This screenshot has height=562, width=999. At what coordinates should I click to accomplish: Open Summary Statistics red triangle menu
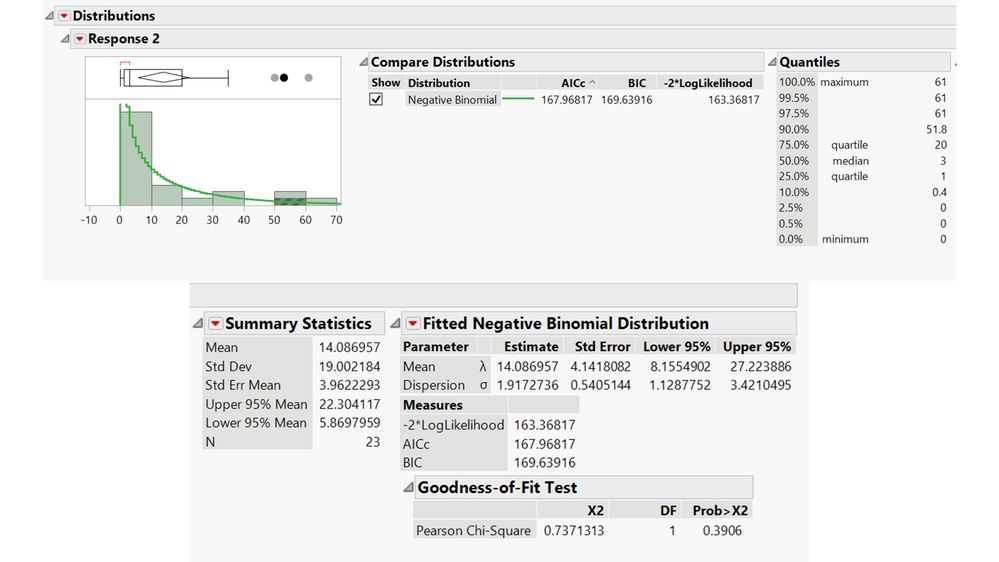[x=216, y=324]
